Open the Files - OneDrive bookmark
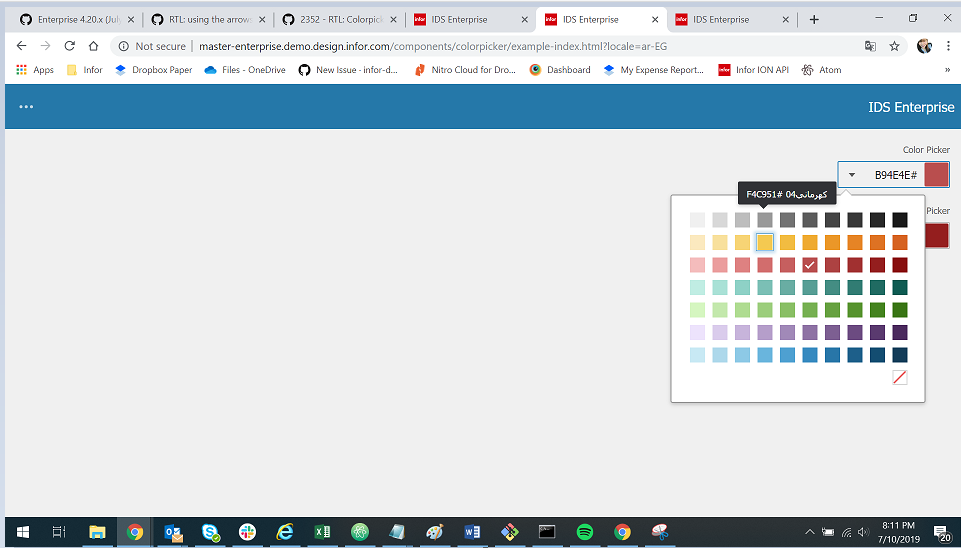 click(x=245, y=70)
